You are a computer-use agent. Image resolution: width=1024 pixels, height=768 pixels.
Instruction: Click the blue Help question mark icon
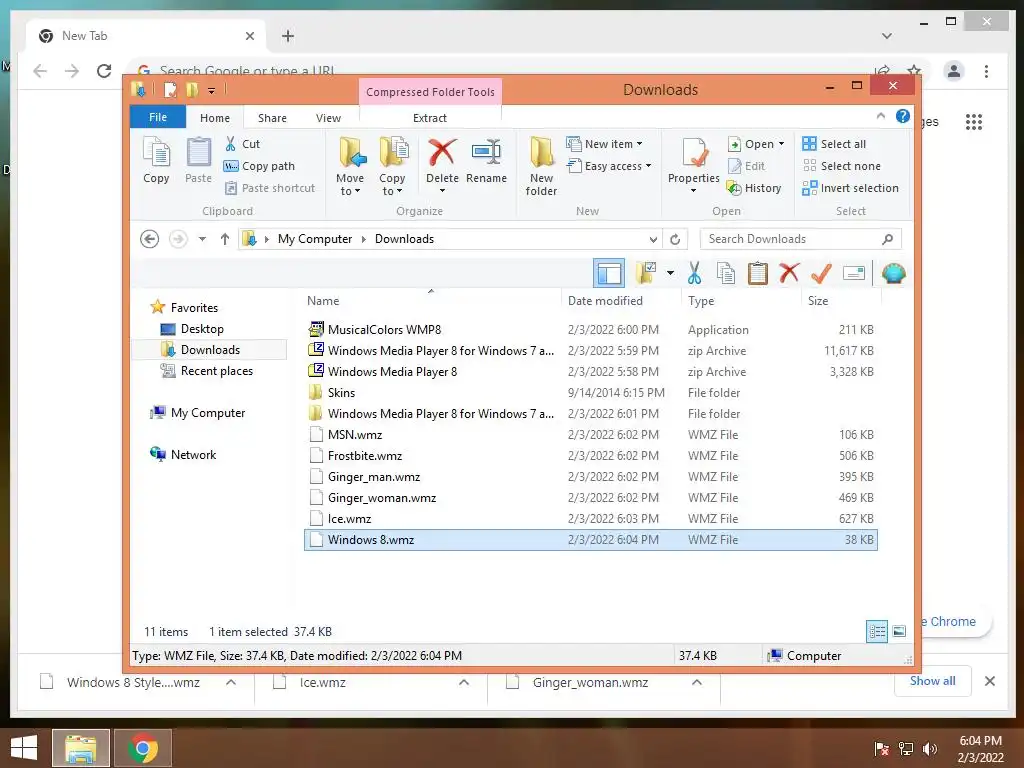pyautogui.click(x=903, y=116)
